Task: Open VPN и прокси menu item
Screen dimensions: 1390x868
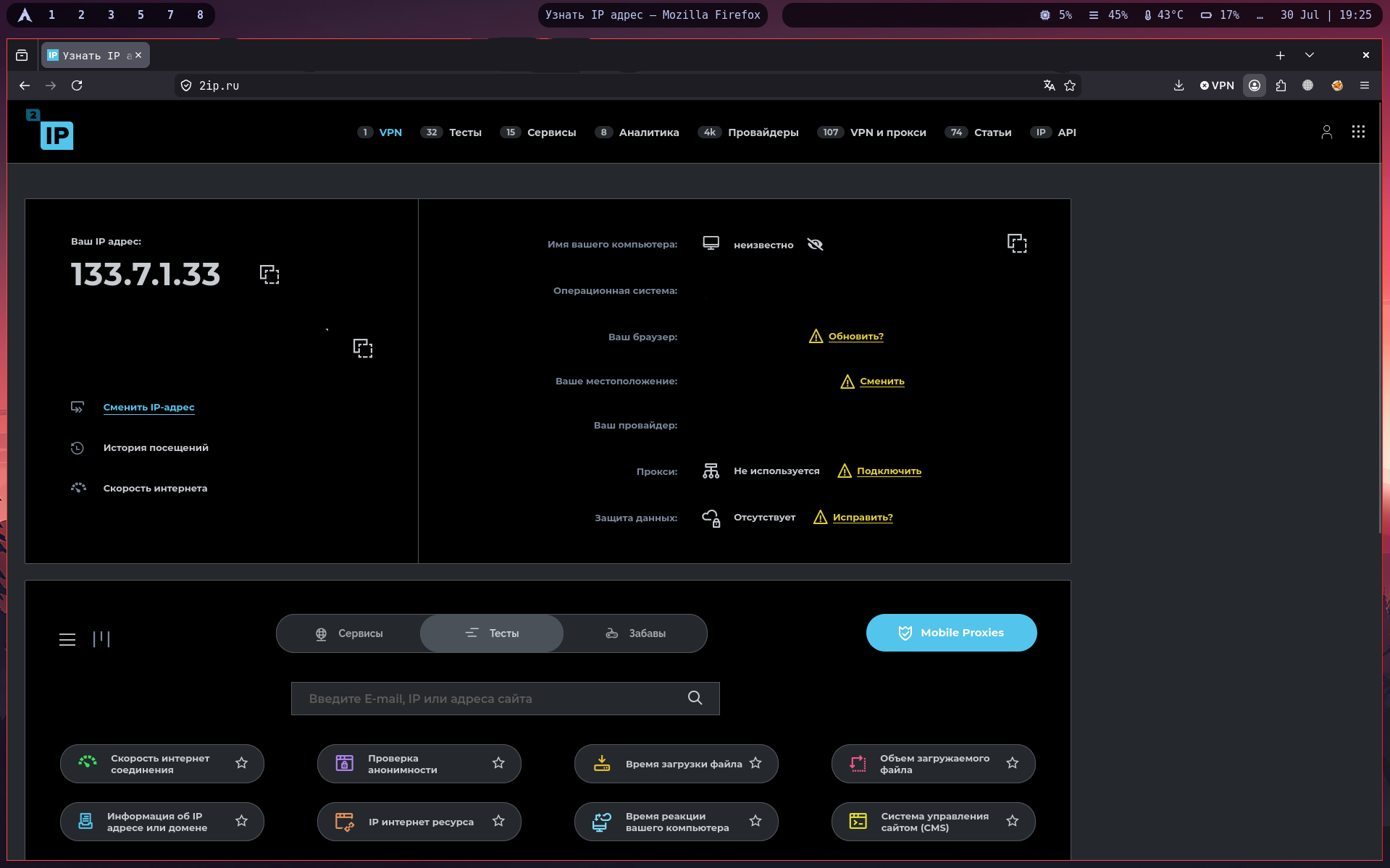Action: click(x=872, y=132)
